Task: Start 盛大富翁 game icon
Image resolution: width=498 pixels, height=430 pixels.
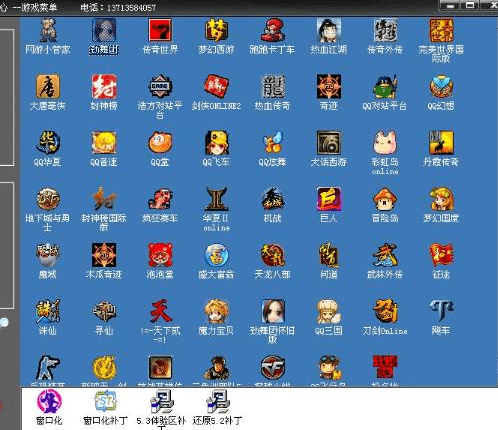Action: point(217,255)
